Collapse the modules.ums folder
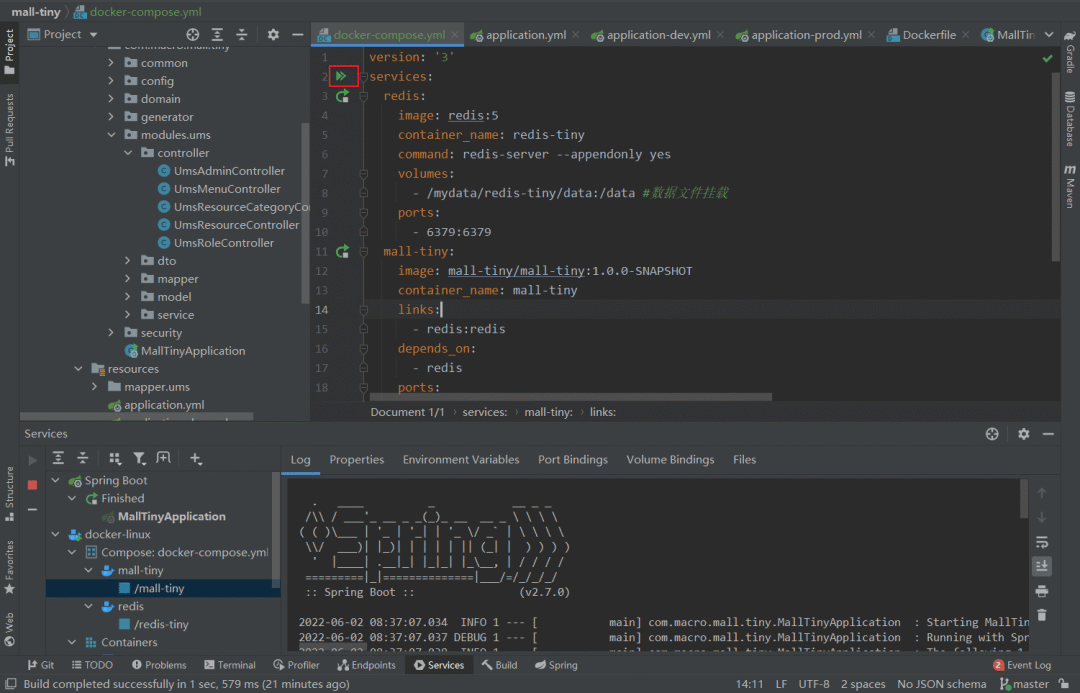1080x693 pixels. coord(112,135)
